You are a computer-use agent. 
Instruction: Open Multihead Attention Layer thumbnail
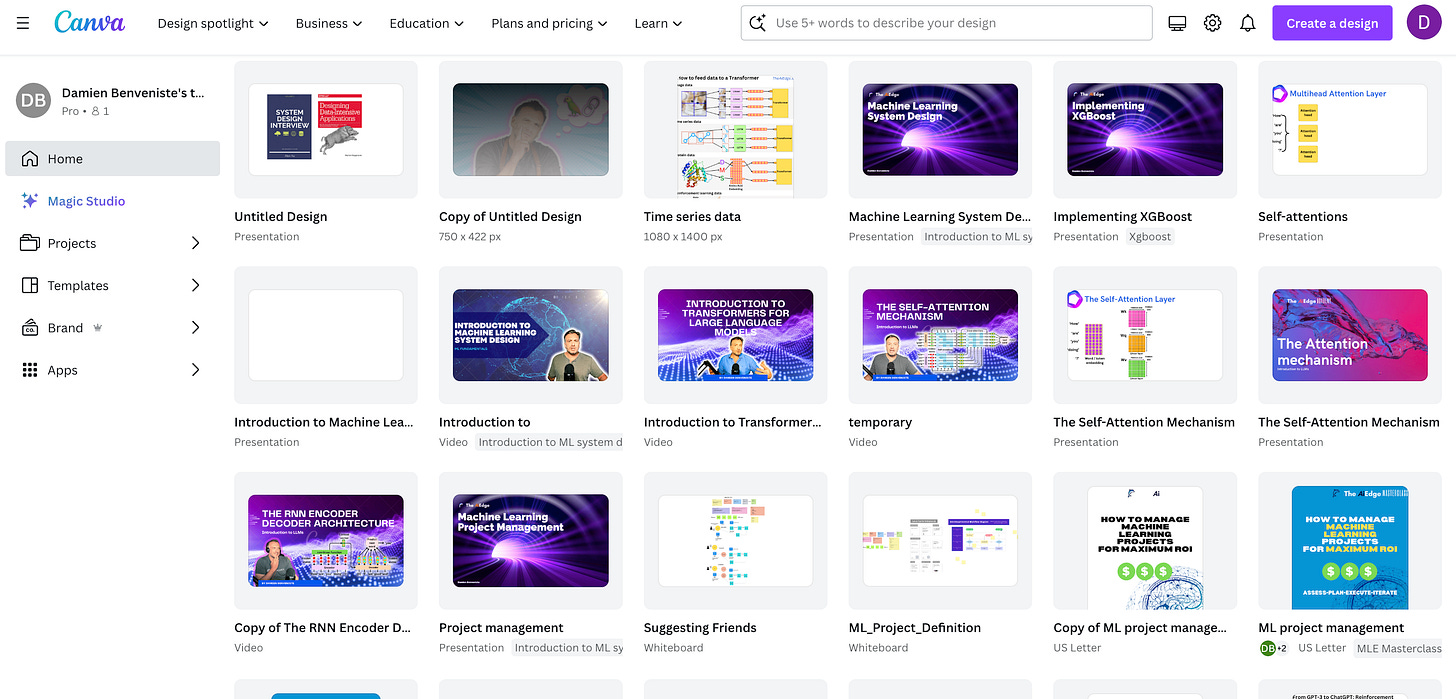[x=1349, y=130]
